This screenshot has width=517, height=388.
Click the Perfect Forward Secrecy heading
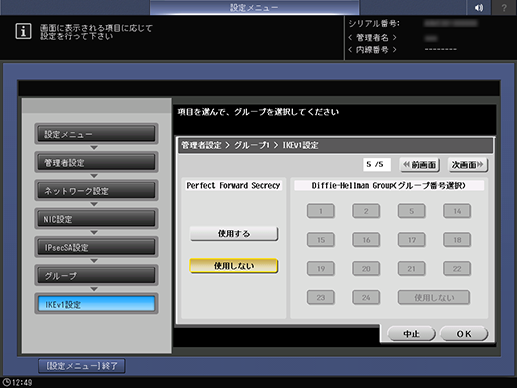coord(233,186)
